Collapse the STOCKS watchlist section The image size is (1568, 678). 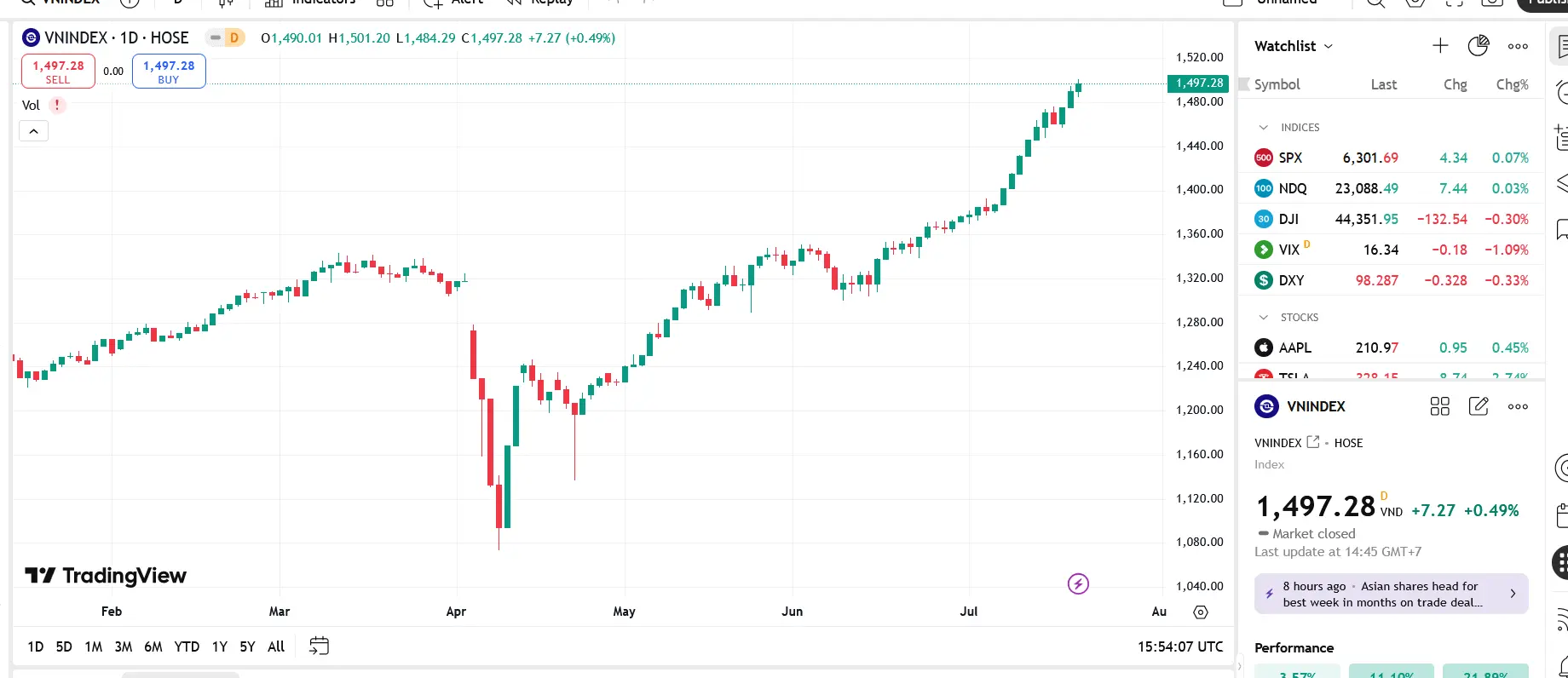(1264, 318)
